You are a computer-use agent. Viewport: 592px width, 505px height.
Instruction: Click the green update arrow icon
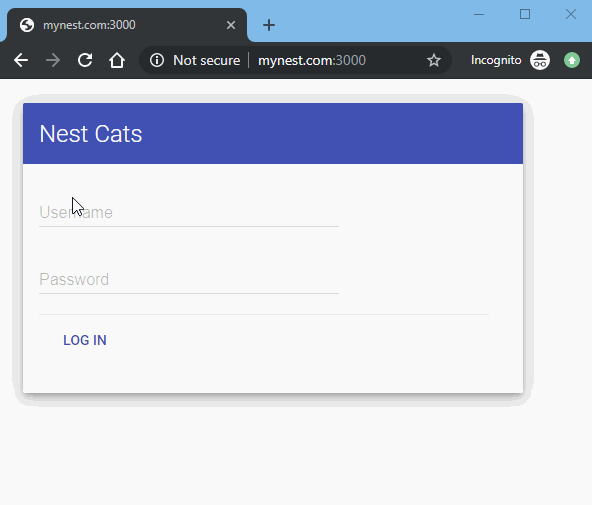[572, 60]
